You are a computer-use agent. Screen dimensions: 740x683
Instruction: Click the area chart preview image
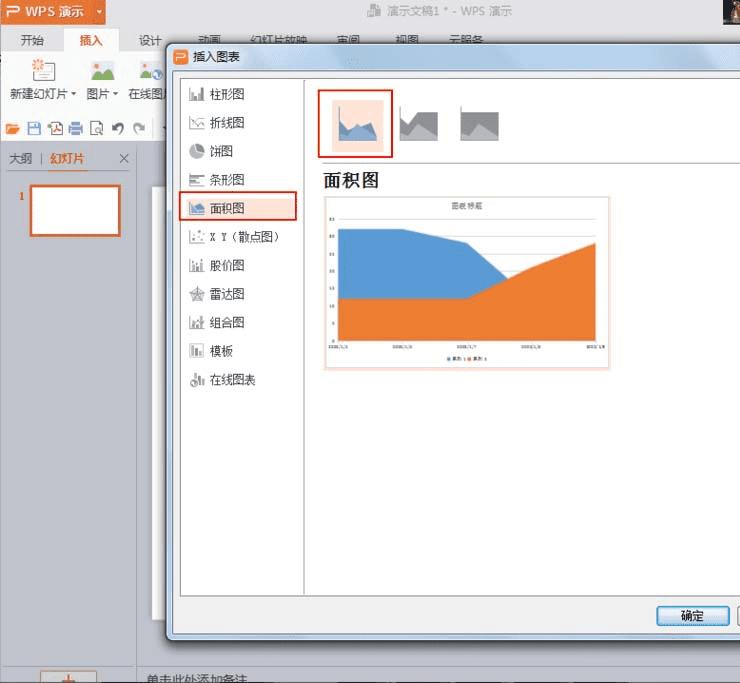467,282
